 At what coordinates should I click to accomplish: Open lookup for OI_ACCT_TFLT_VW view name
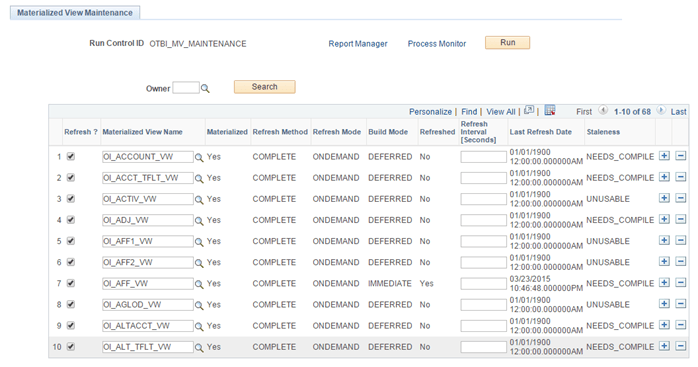point(199,178)
